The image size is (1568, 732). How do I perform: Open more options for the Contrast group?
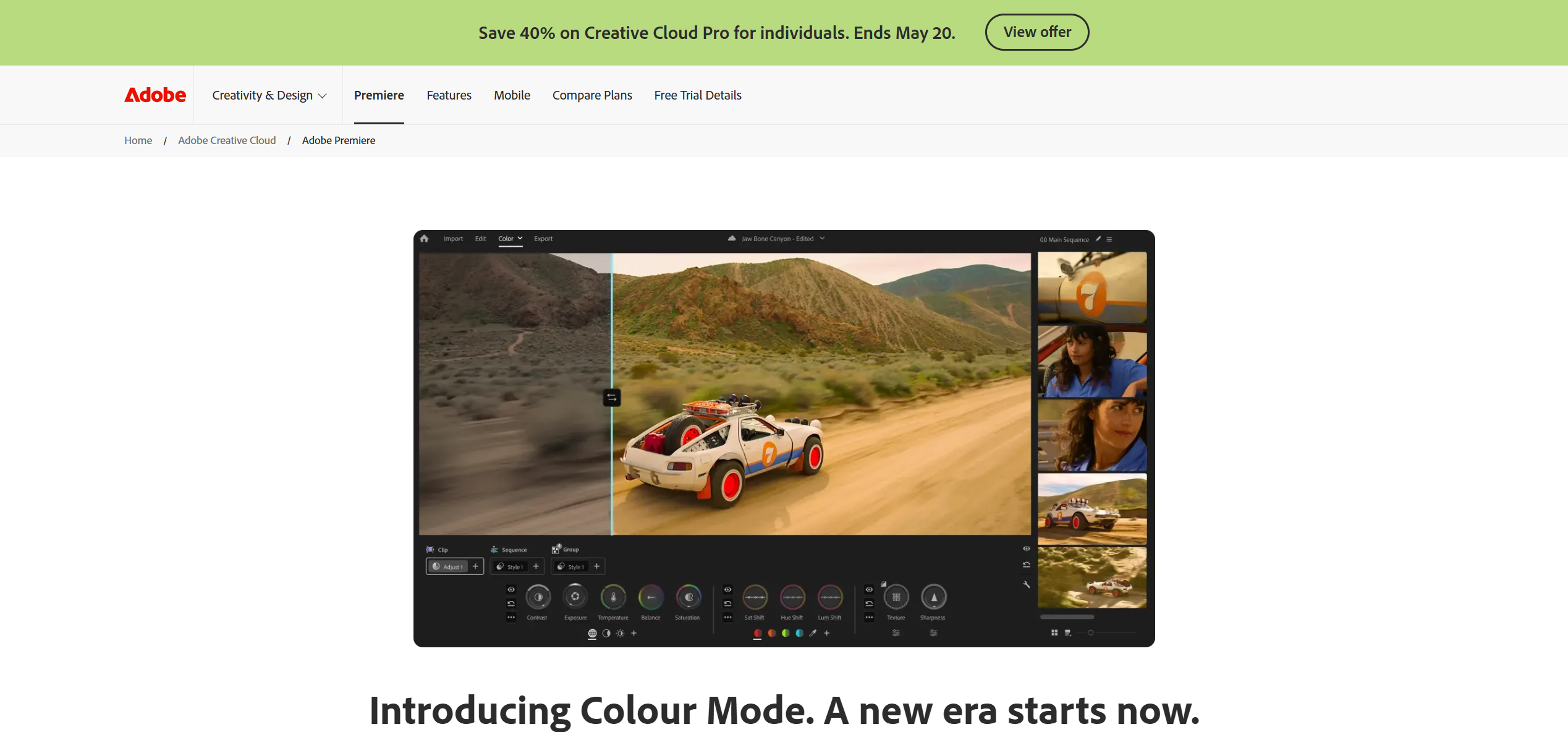[x=511, y=617]
